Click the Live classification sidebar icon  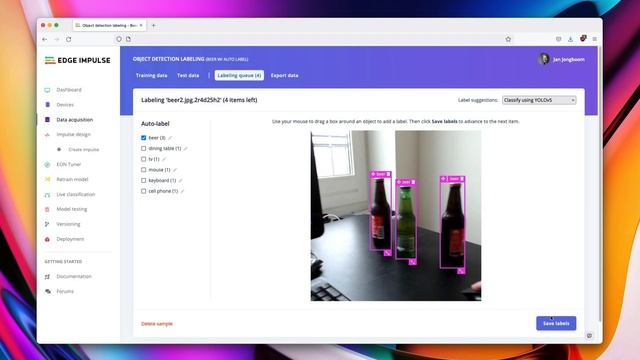click(47, 194)
